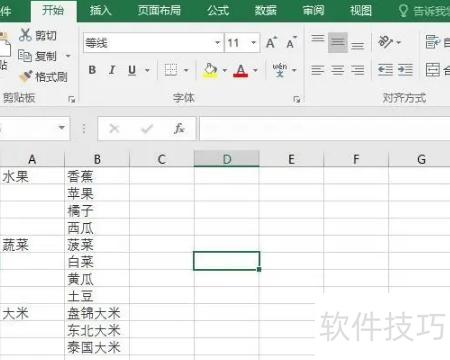The image size is (450, 360).
Task: Open the underline style dropdown
Action: point(147,70)
